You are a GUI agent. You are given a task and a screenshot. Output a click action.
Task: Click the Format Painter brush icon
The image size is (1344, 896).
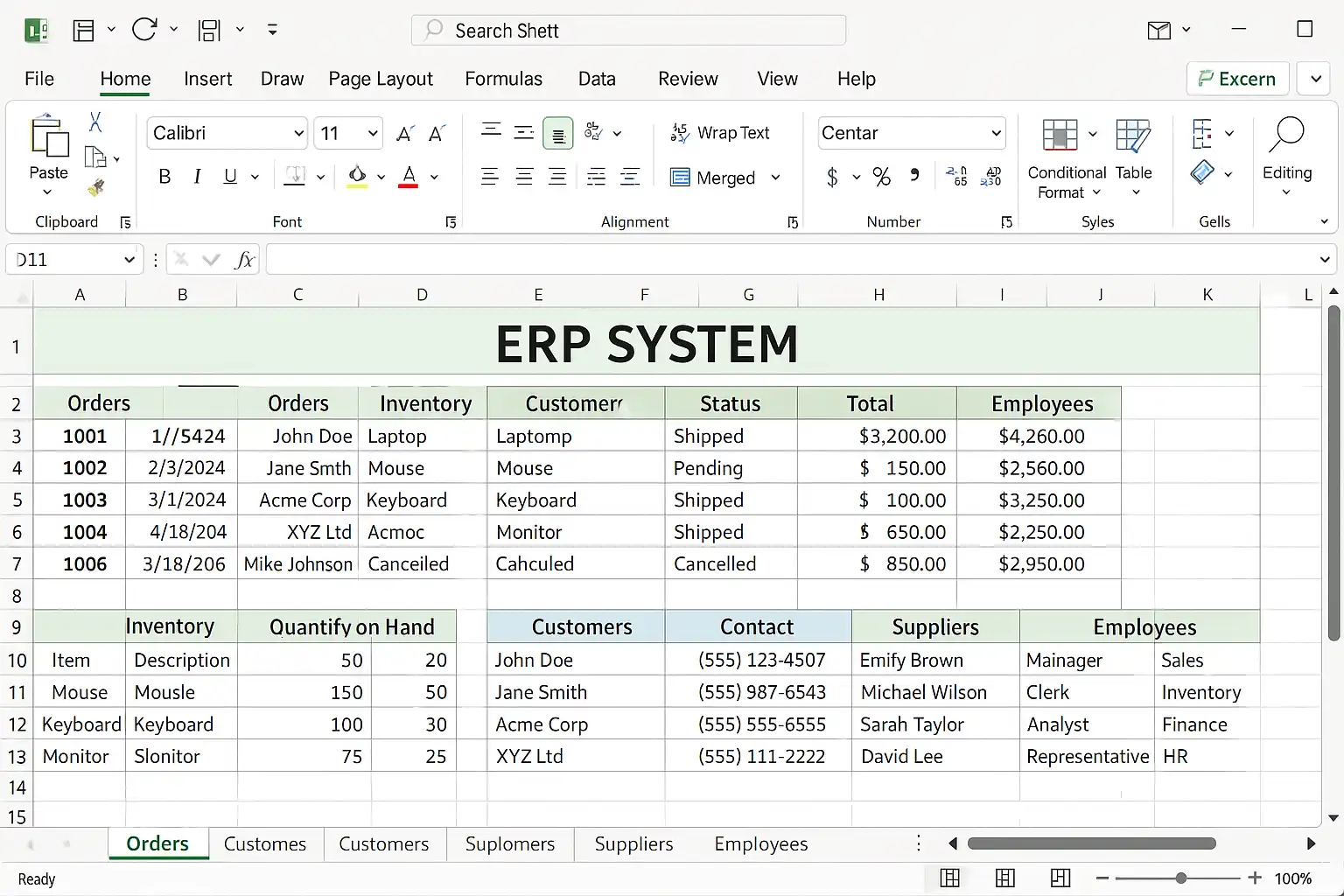(96, 187)
